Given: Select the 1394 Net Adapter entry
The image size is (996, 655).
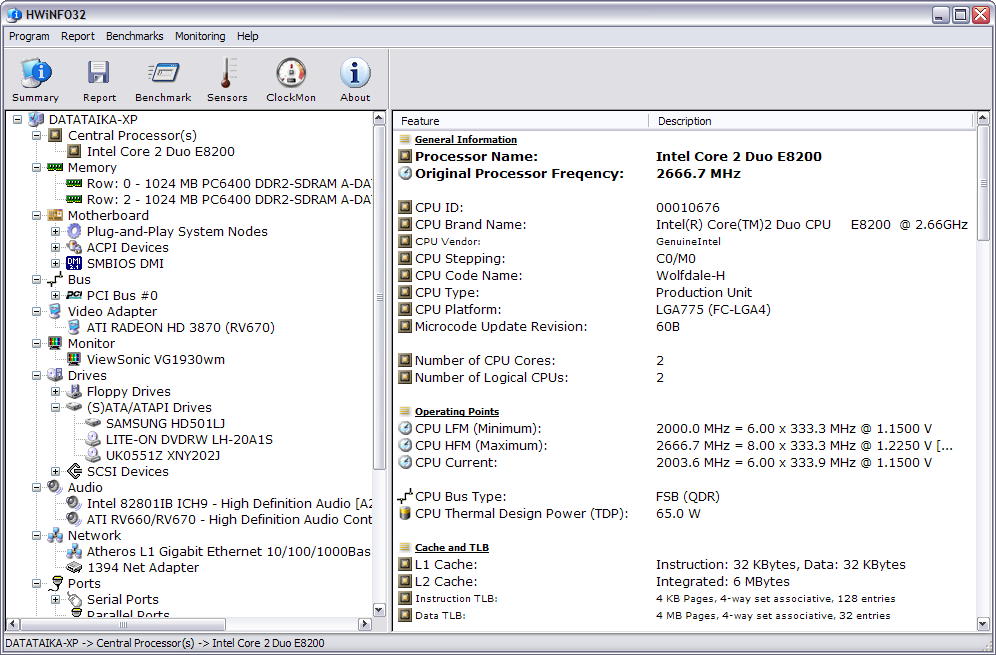Looking at the screenshot, I should pos(143,567).
